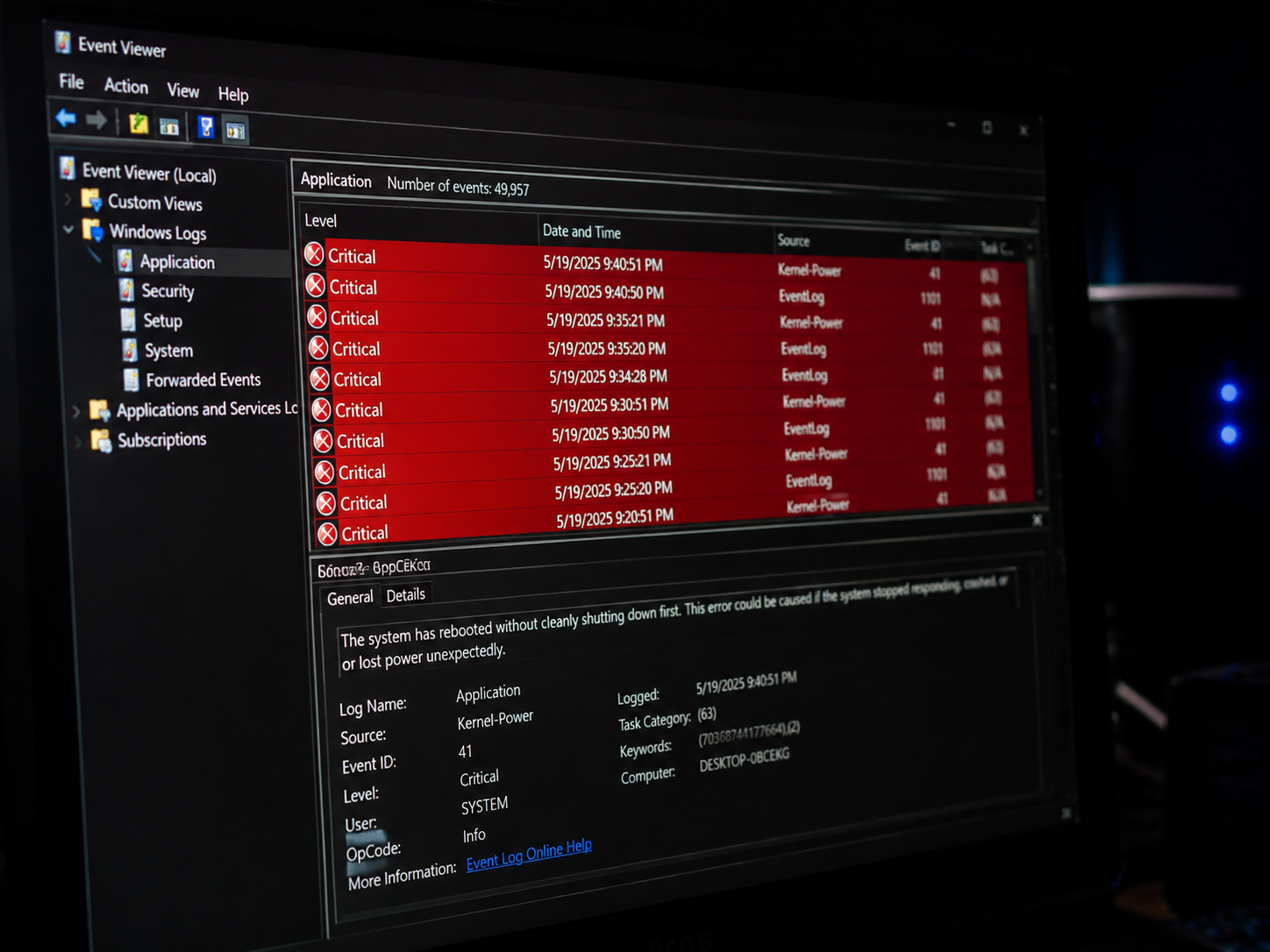Viewport: 1270px width, 952px height.
Task: Click the Logged value '5/19/2025 9:40:51 PM' in the details
Action: [x=746, y=683]
